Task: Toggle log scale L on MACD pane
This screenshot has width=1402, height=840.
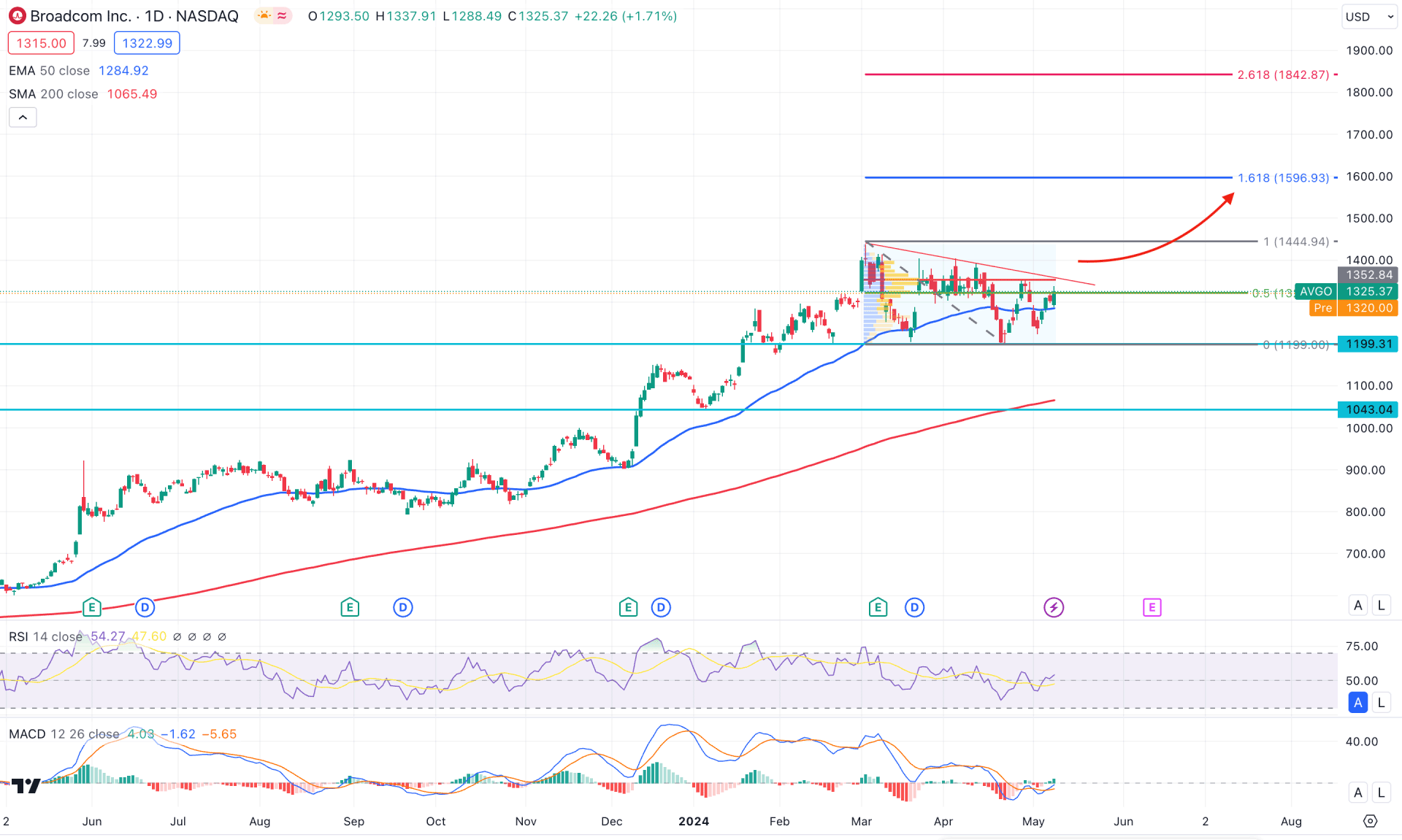Action: (x=1381, y=792)
